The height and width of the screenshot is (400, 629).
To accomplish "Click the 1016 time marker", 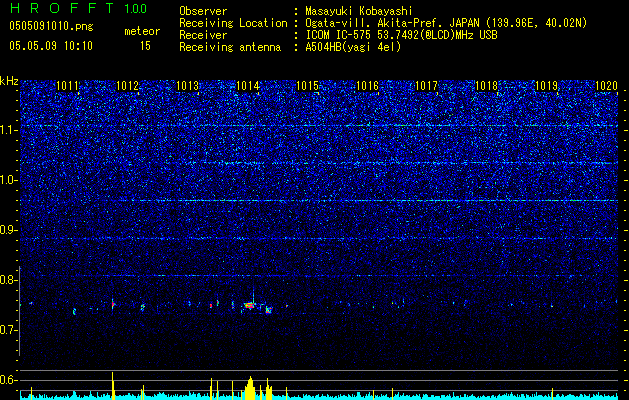I will click(367, 86).
